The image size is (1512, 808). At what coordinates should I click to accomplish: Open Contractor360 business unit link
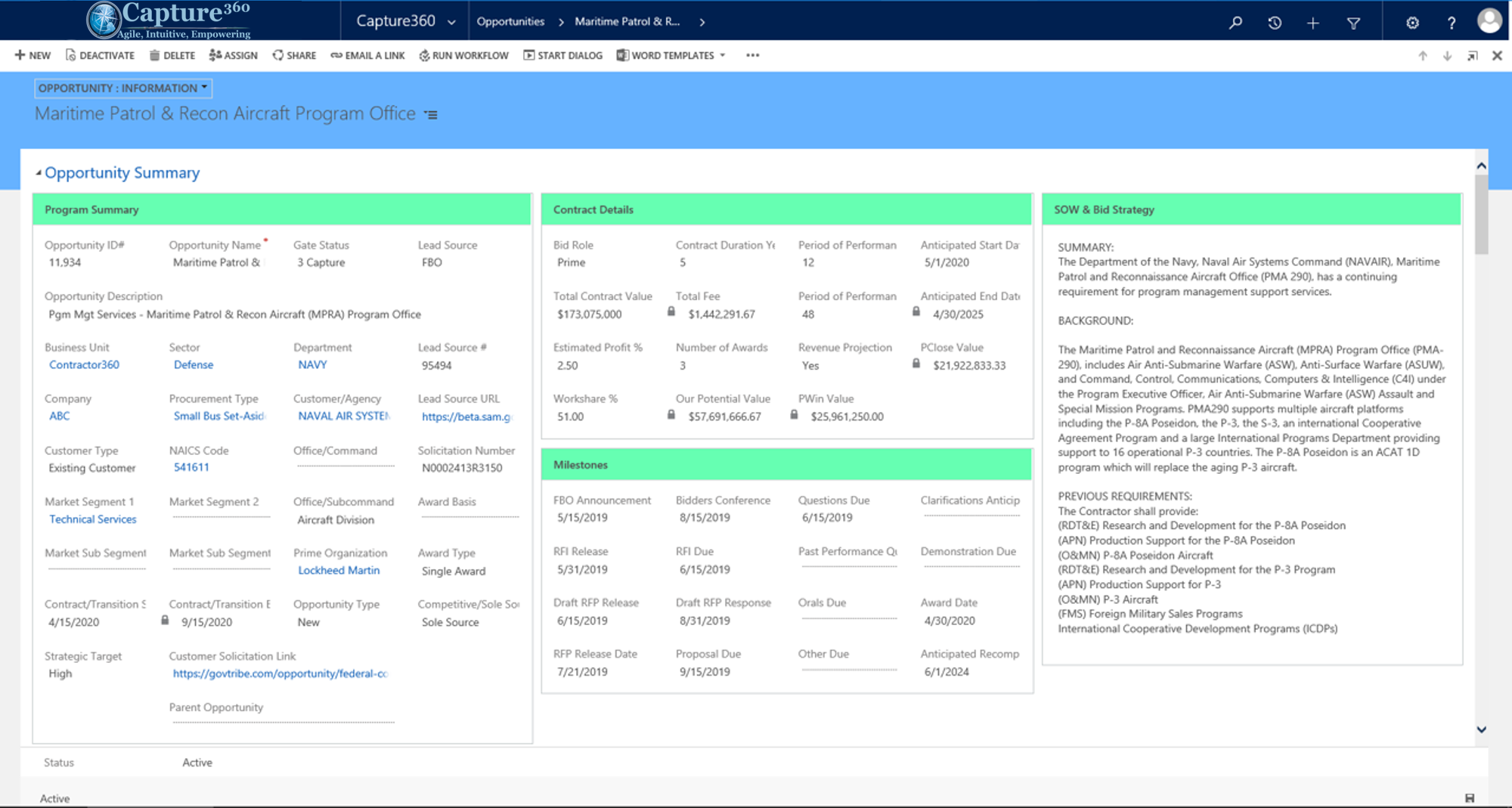pos(84,365)
